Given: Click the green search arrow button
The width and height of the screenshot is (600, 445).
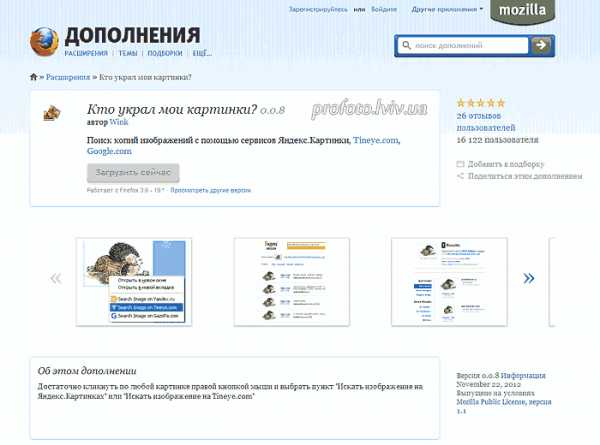Looking at the screenshot, I should tap(541, 46).
